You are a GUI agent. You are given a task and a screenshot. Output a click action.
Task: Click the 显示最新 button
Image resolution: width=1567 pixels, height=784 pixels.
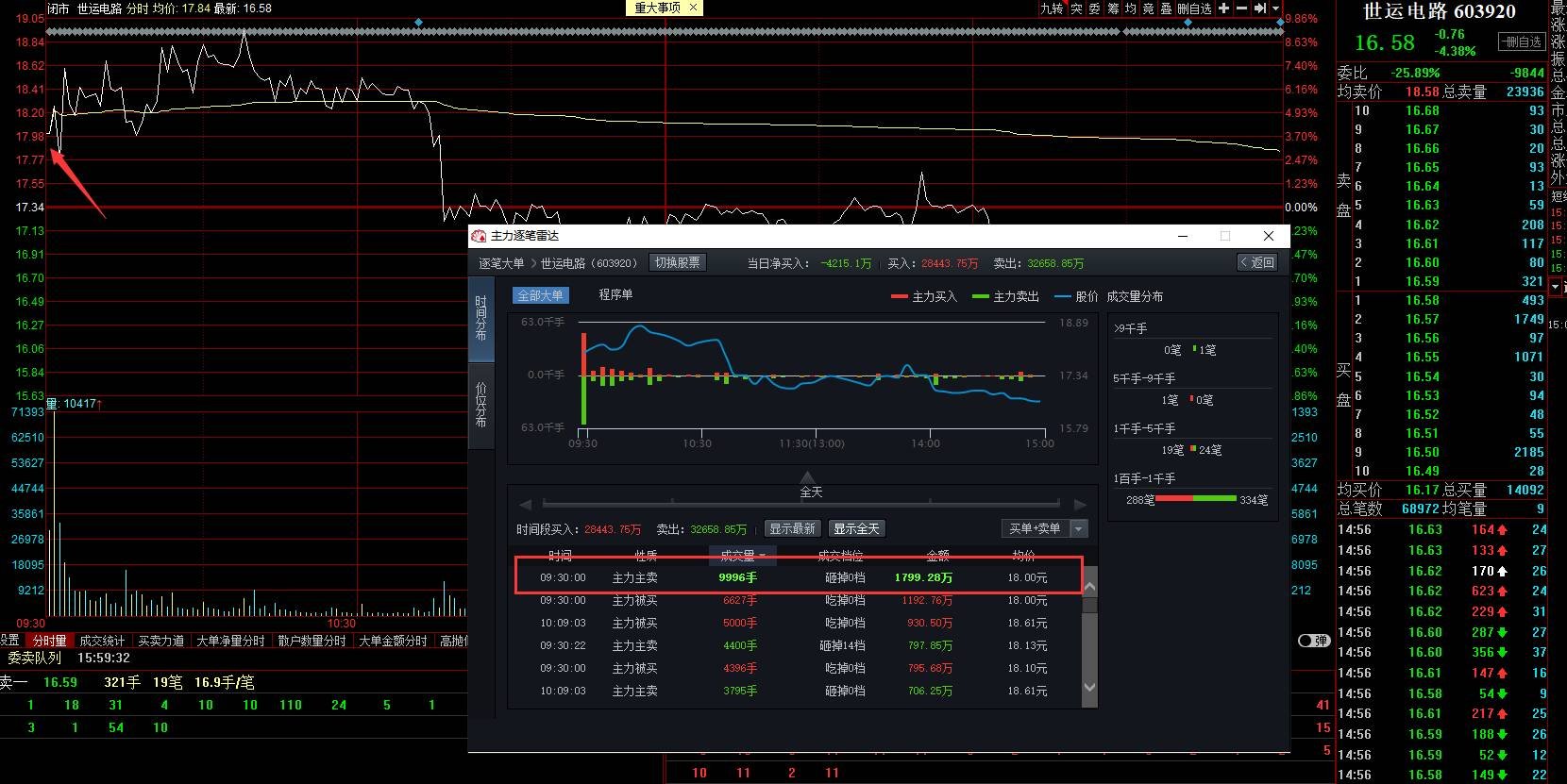pyautogui.click(x=792, y=528)
